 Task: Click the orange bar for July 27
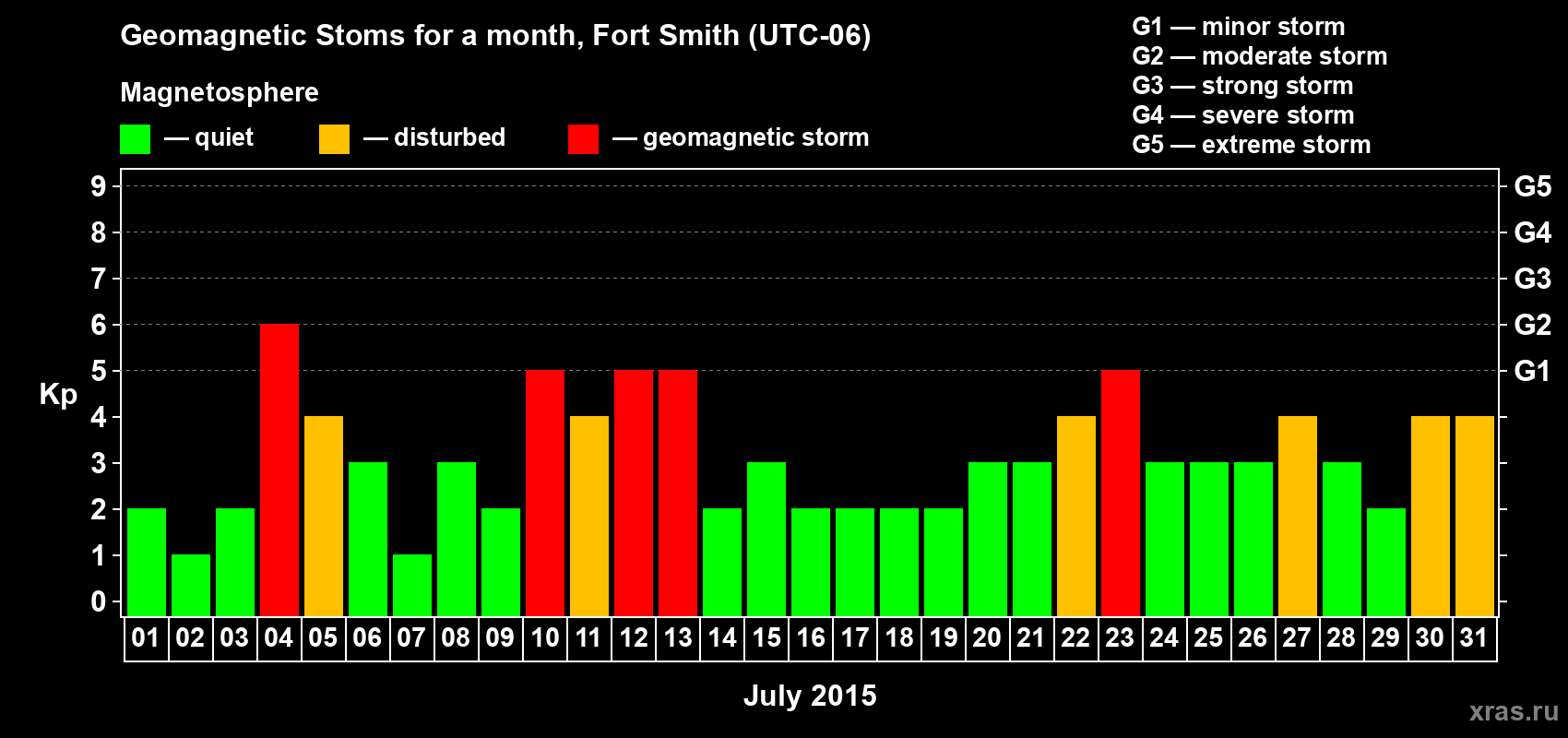[x=1298, y=516]
